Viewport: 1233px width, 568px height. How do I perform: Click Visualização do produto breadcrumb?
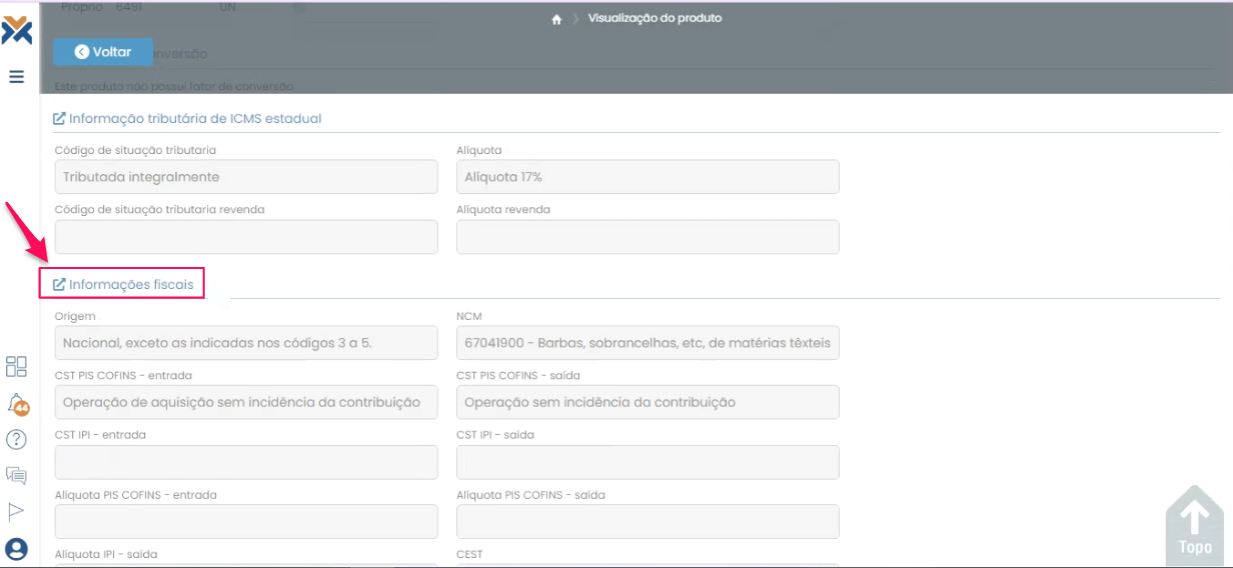click(654, 18)
